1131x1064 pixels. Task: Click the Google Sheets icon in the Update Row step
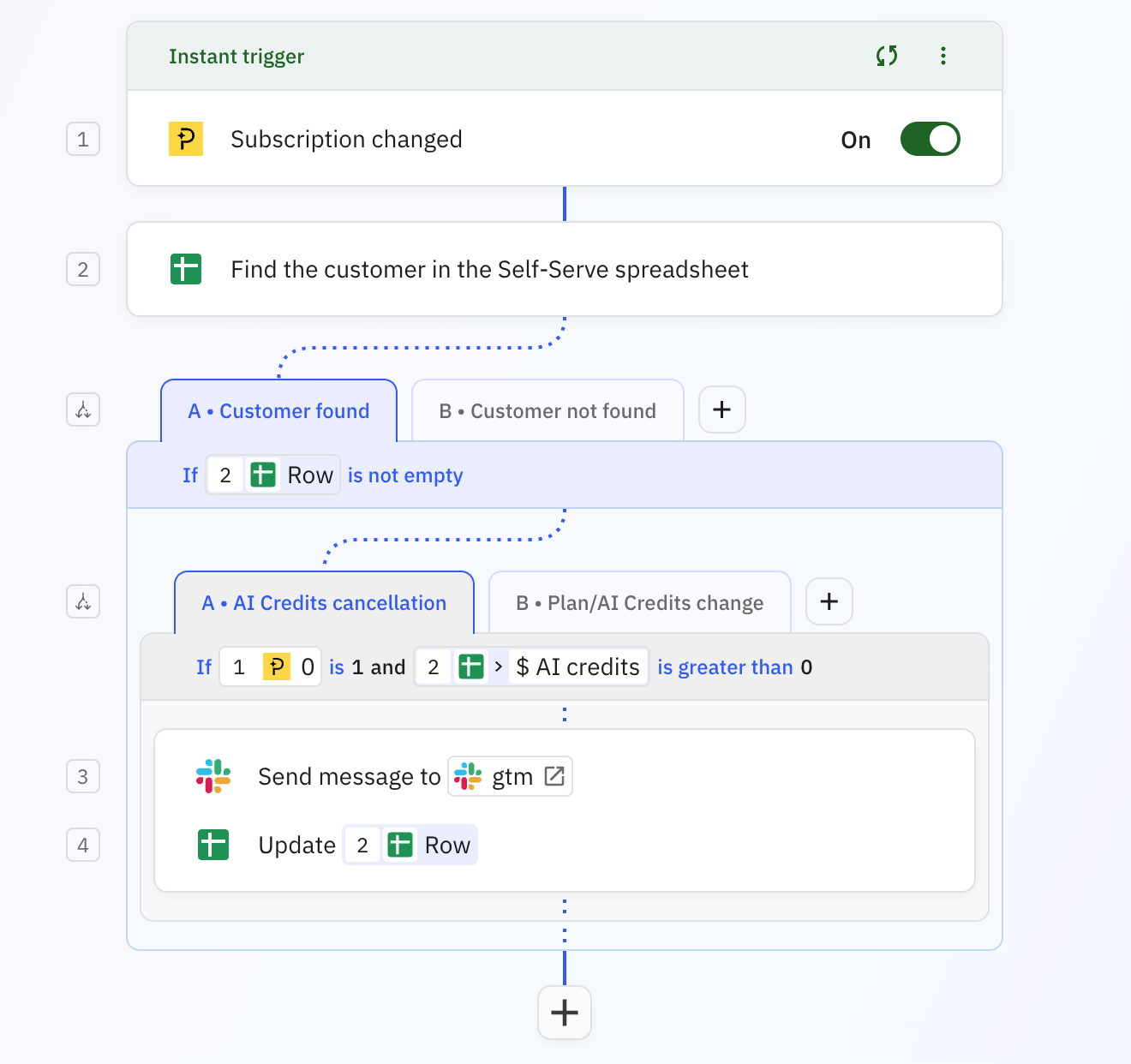click(x=212, y=845)
